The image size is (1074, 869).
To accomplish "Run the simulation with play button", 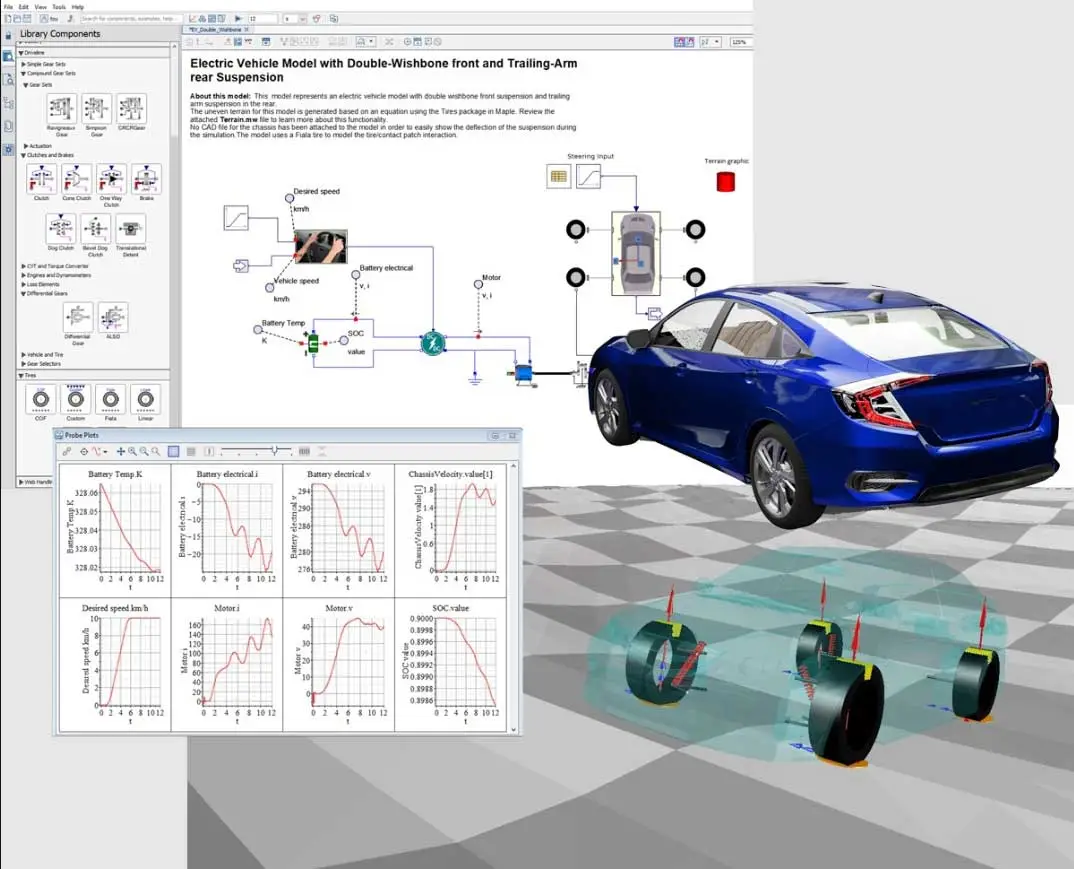I will click(x=238, y=18).
